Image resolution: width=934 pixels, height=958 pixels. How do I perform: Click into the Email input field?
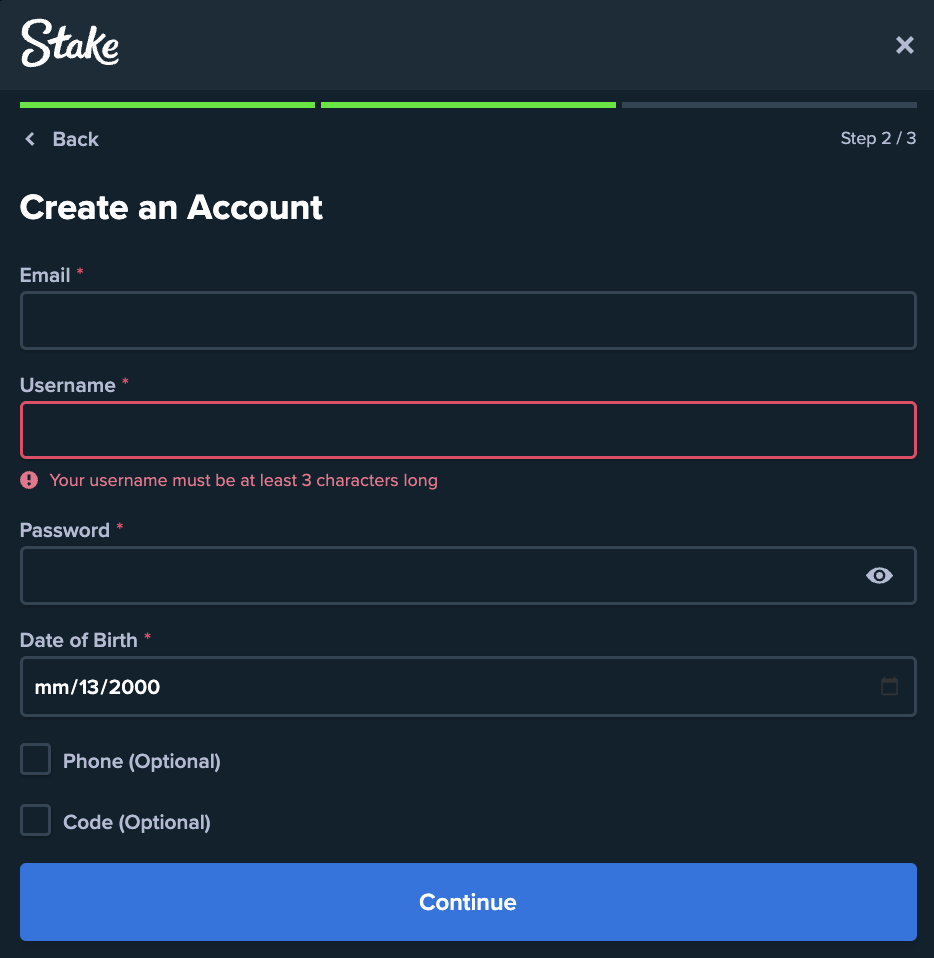[467, 320]
